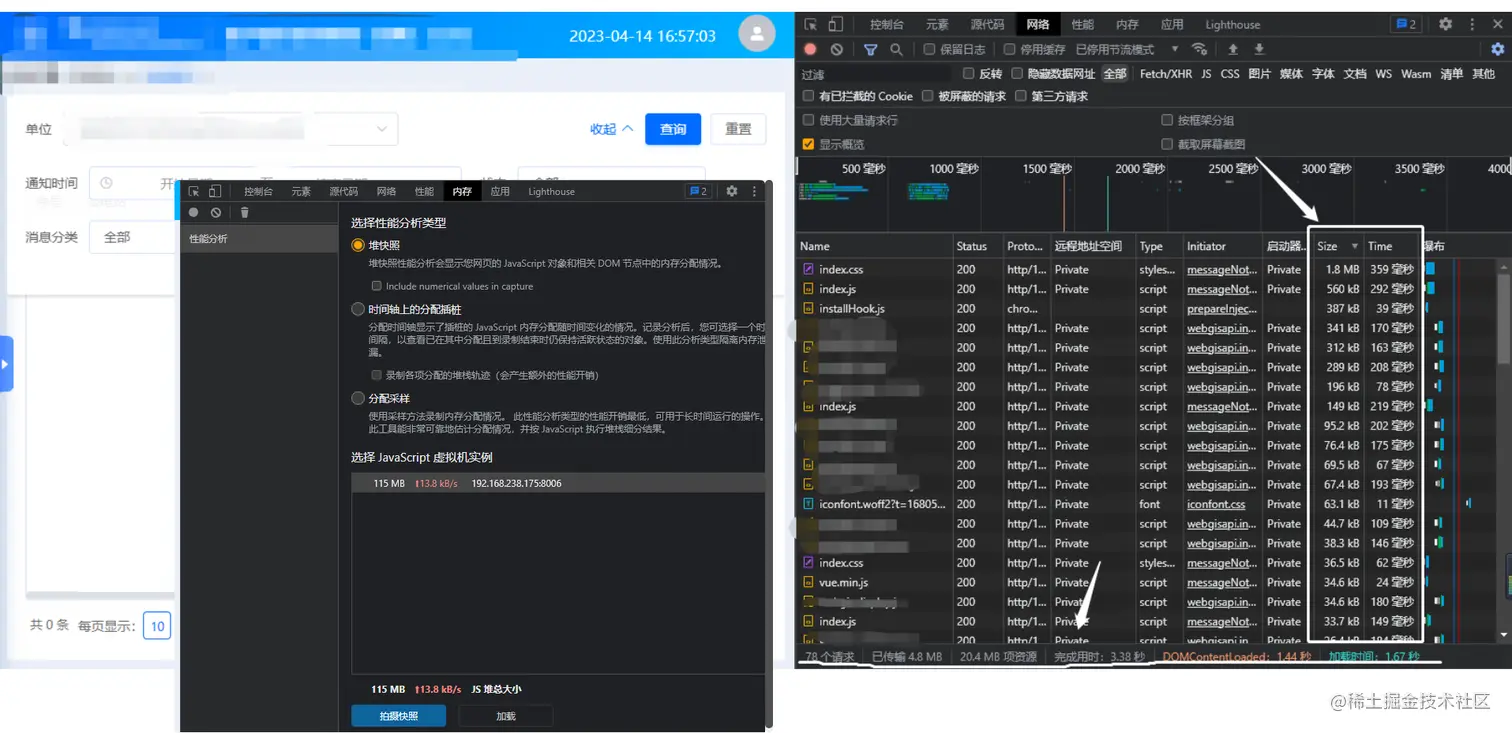Open network conditions wifi icon
The height and width of the screenshot is (733, 1512).
[1199, 49]
